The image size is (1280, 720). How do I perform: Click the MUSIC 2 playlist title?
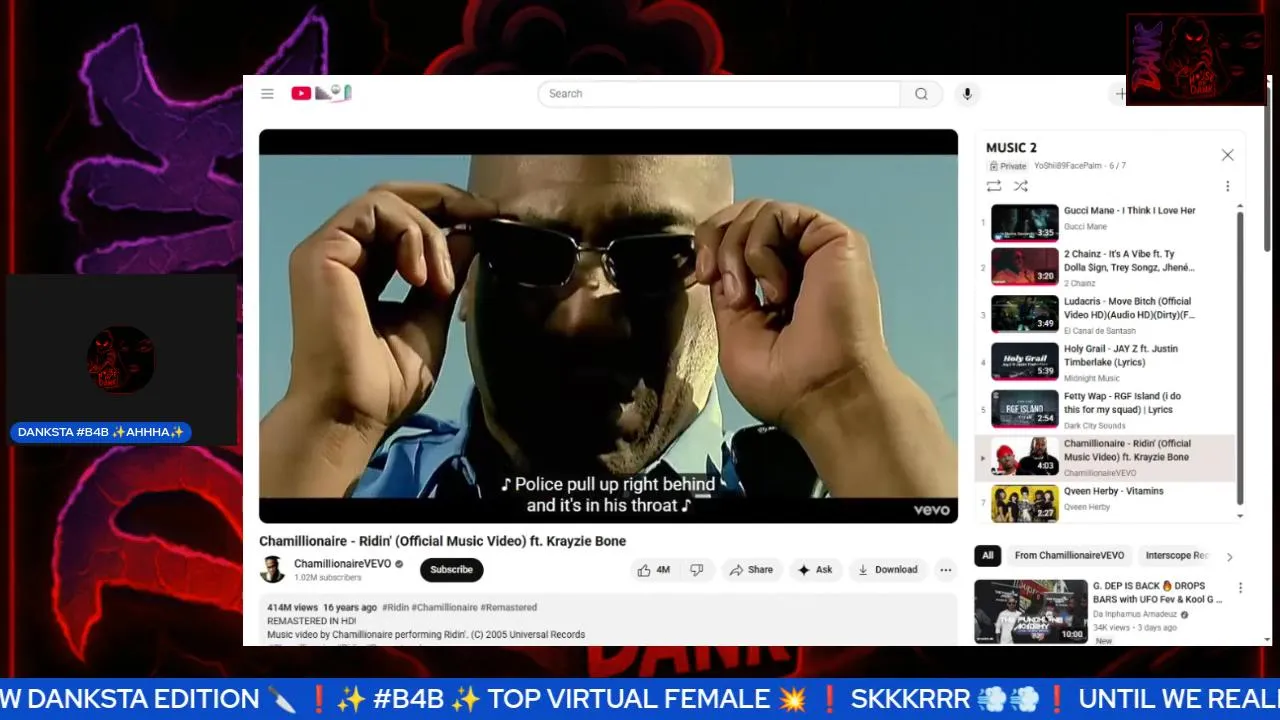coord(1011,148)
